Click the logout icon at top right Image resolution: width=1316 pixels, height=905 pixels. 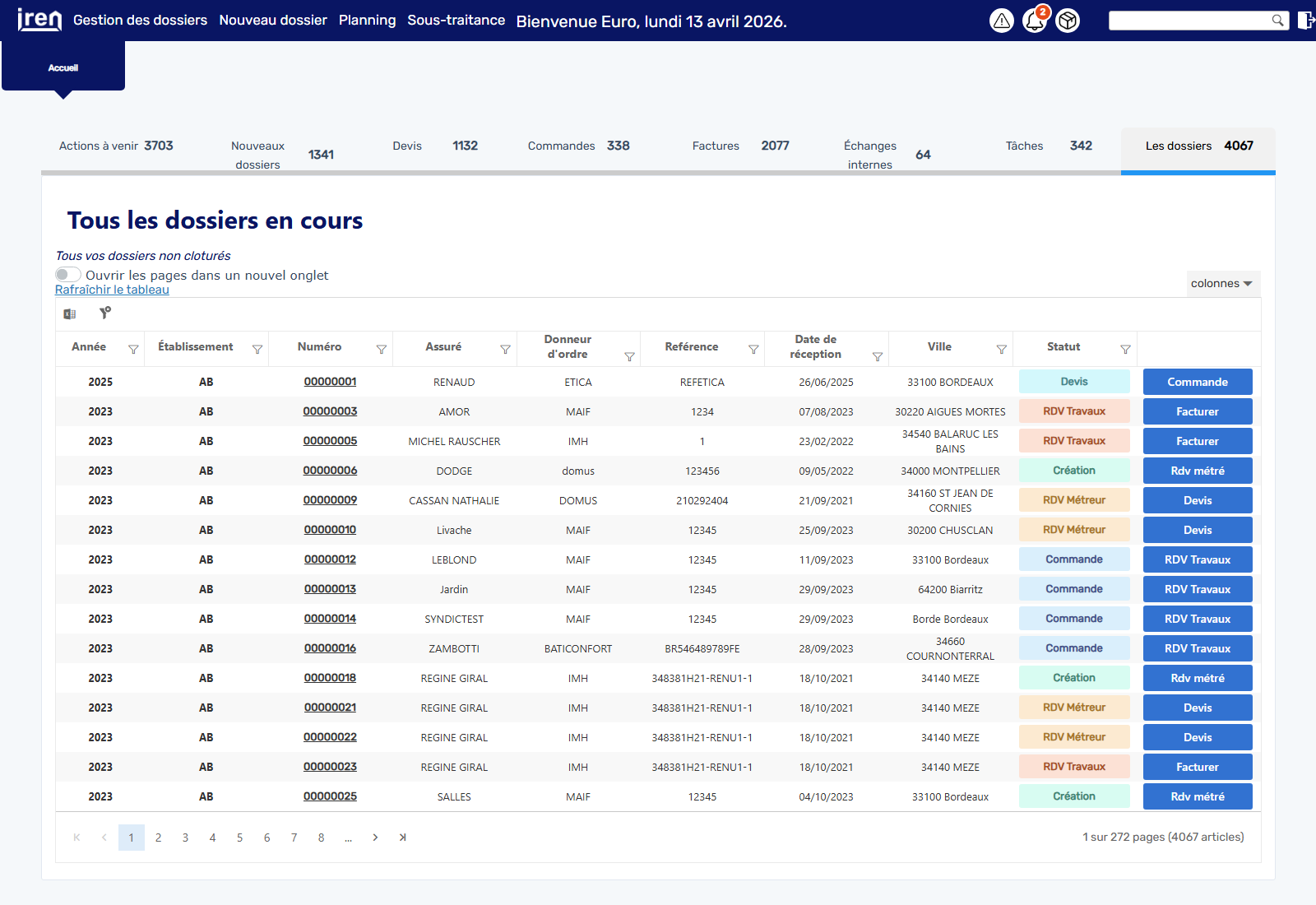(x=1305, y=21)
